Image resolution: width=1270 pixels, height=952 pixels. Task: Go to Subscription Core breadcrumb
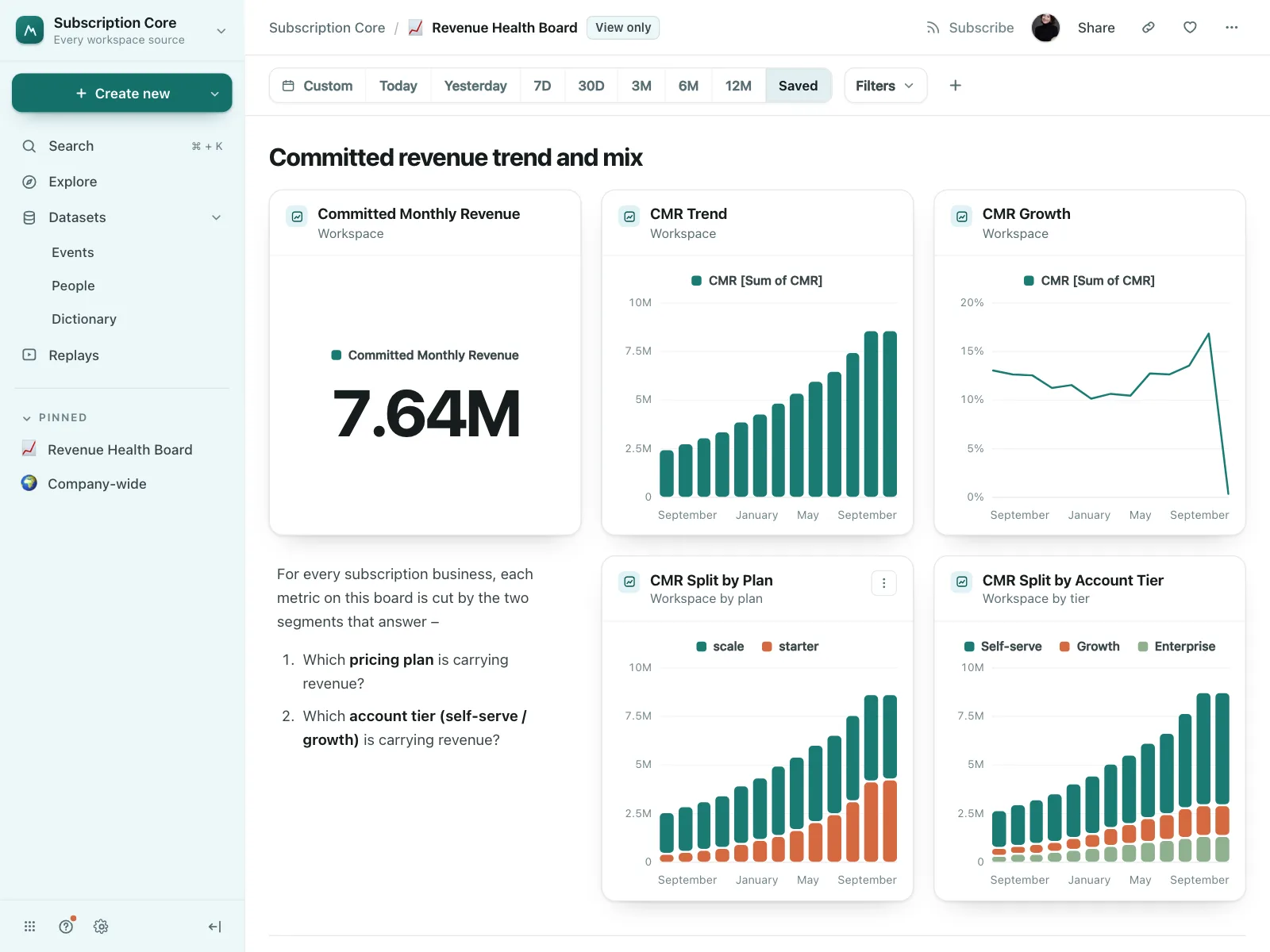tap(327, 28)
